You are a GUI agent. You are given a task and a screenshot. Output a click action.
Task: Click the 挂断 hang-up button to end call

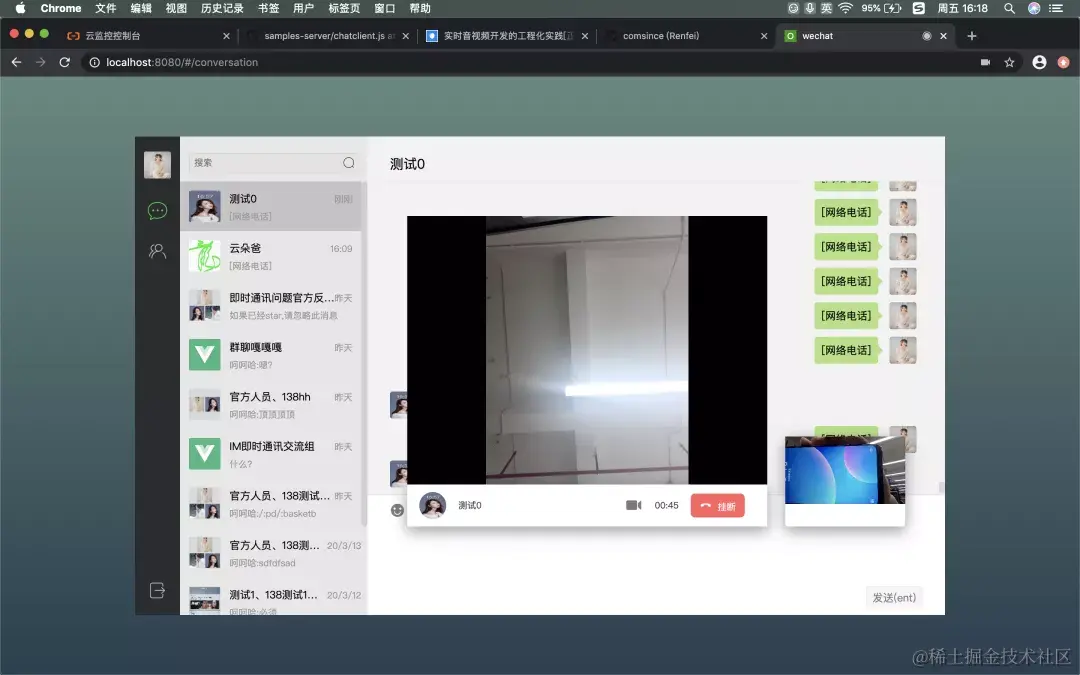click(x=717, y=505)
